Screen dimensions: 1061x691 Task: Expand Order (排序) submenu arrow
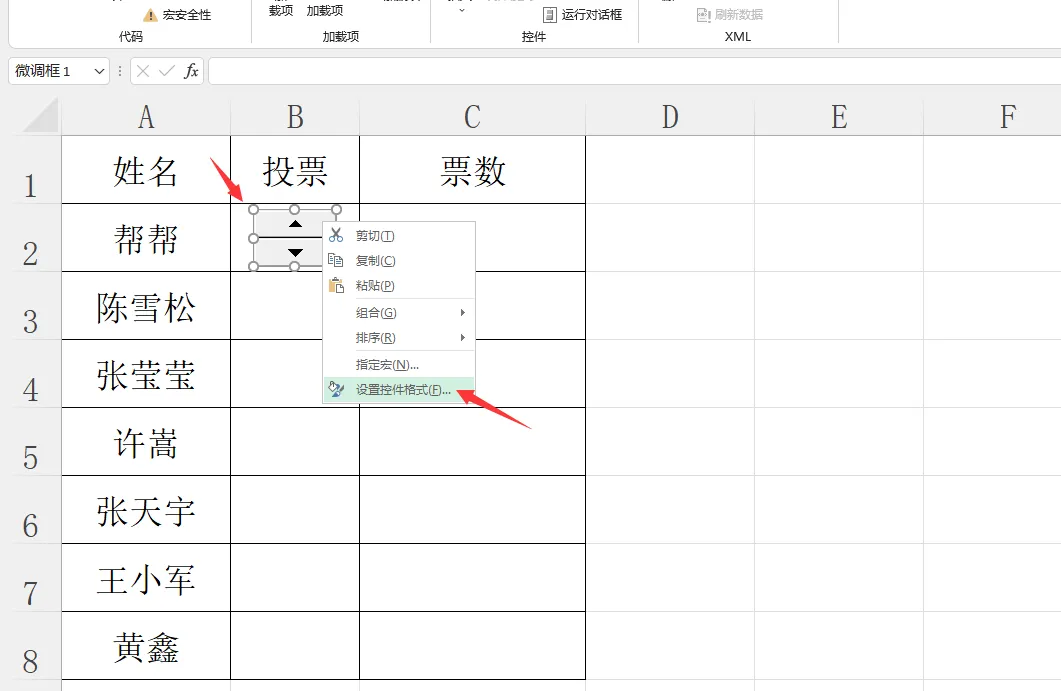coord(463,338)
